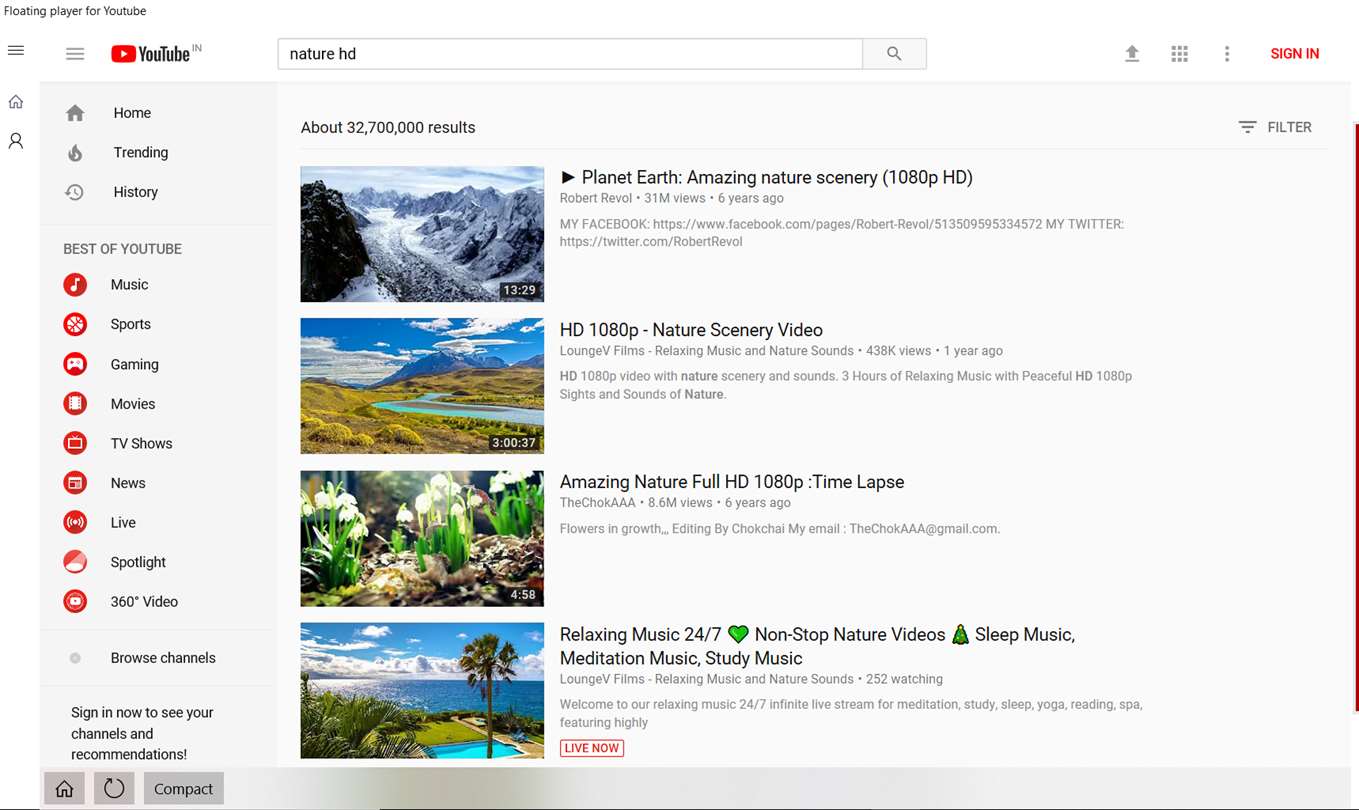
Task: Click the SIGN IN link
Action: click(1295, 54)
